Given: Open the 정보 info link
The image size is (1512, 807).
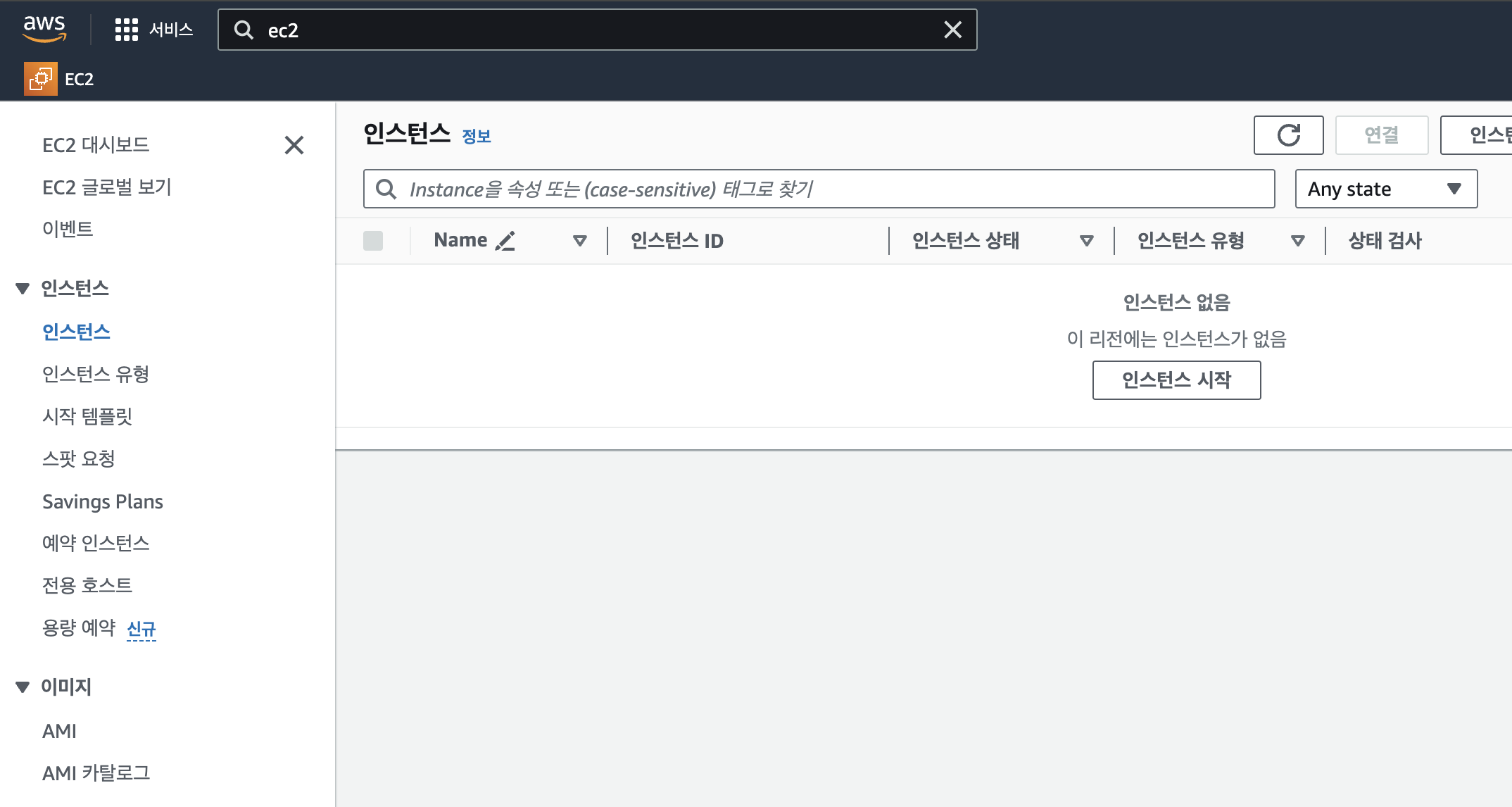Looking at the screenshot, I should point(477,136).
